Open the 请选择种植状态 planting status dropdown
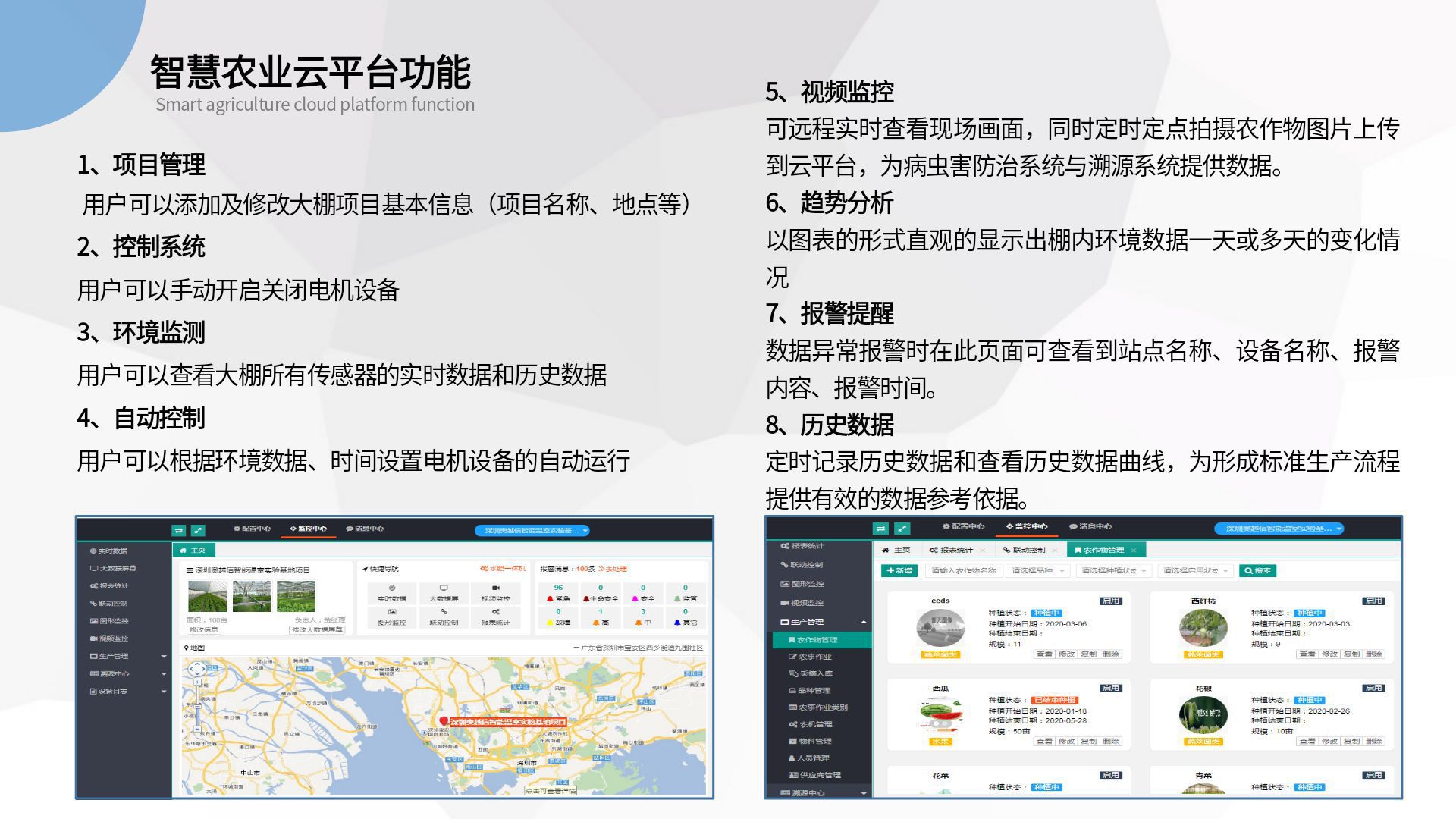This screenshot has height=819, width=1456. [x=1113, y=571]
